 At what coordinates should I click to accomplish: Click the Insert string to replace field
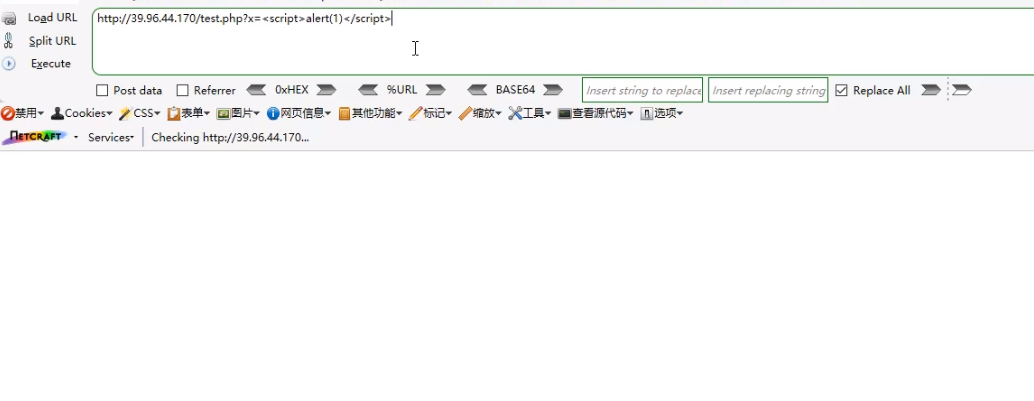(642, 90)
